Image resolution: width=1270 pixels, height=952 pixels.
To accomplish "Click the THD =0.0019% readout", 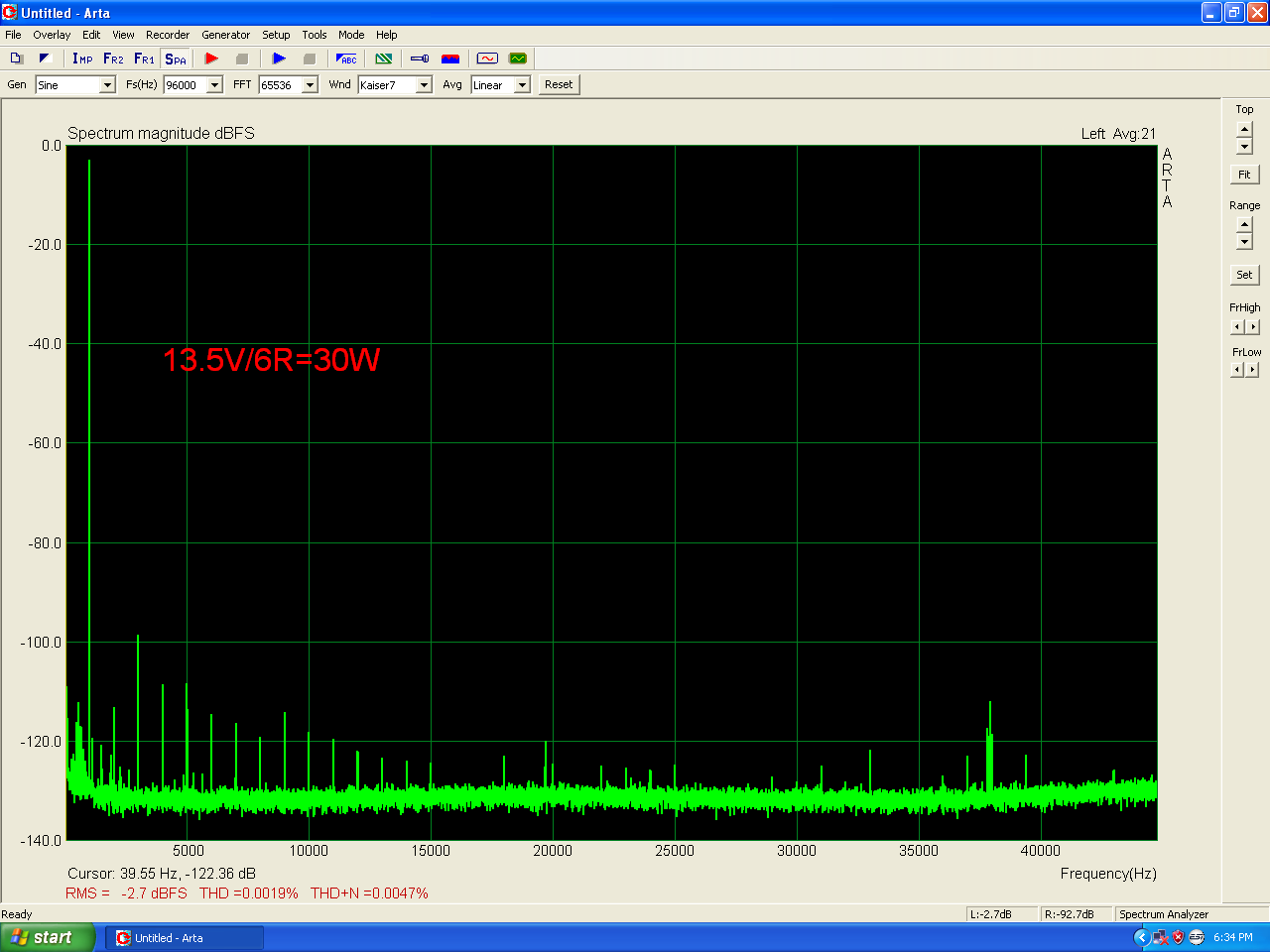I will pyautogui.click(x=249, y=893).
